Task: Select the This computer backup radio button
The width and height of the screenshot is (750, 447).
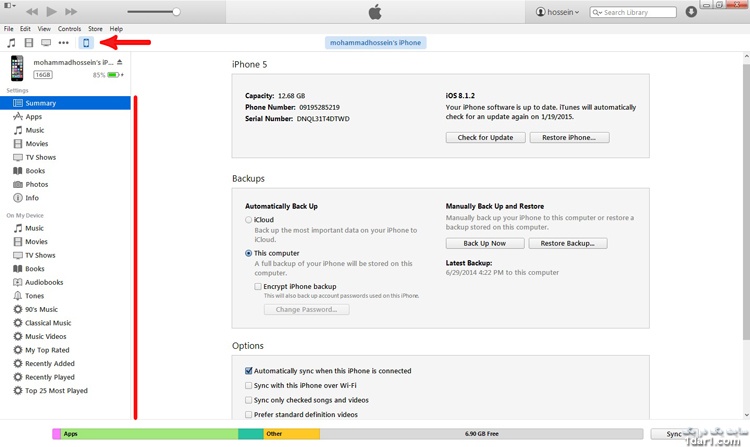Action: (248, 253)
